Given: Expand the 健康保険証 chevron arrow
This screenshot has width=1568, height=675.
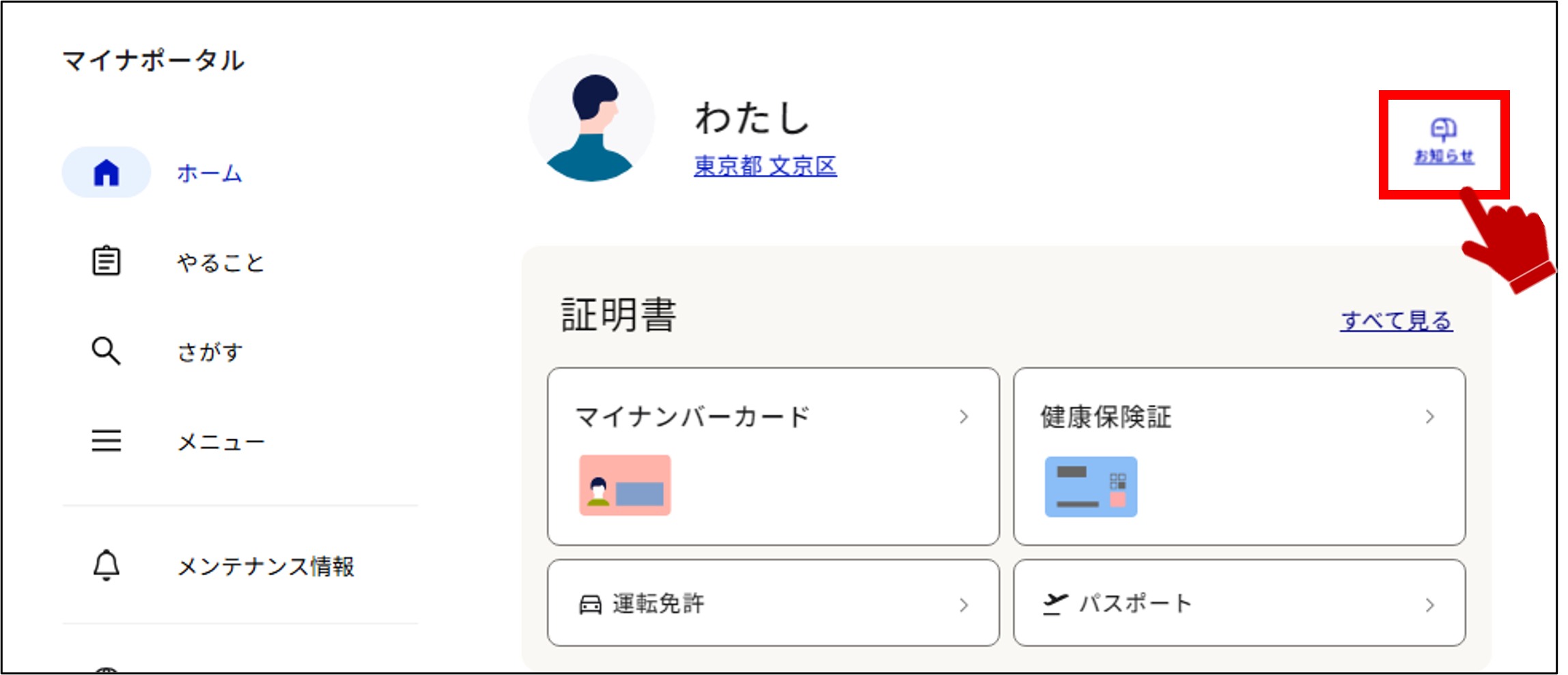Looking at the screenshot, I should coord(1429,417).
